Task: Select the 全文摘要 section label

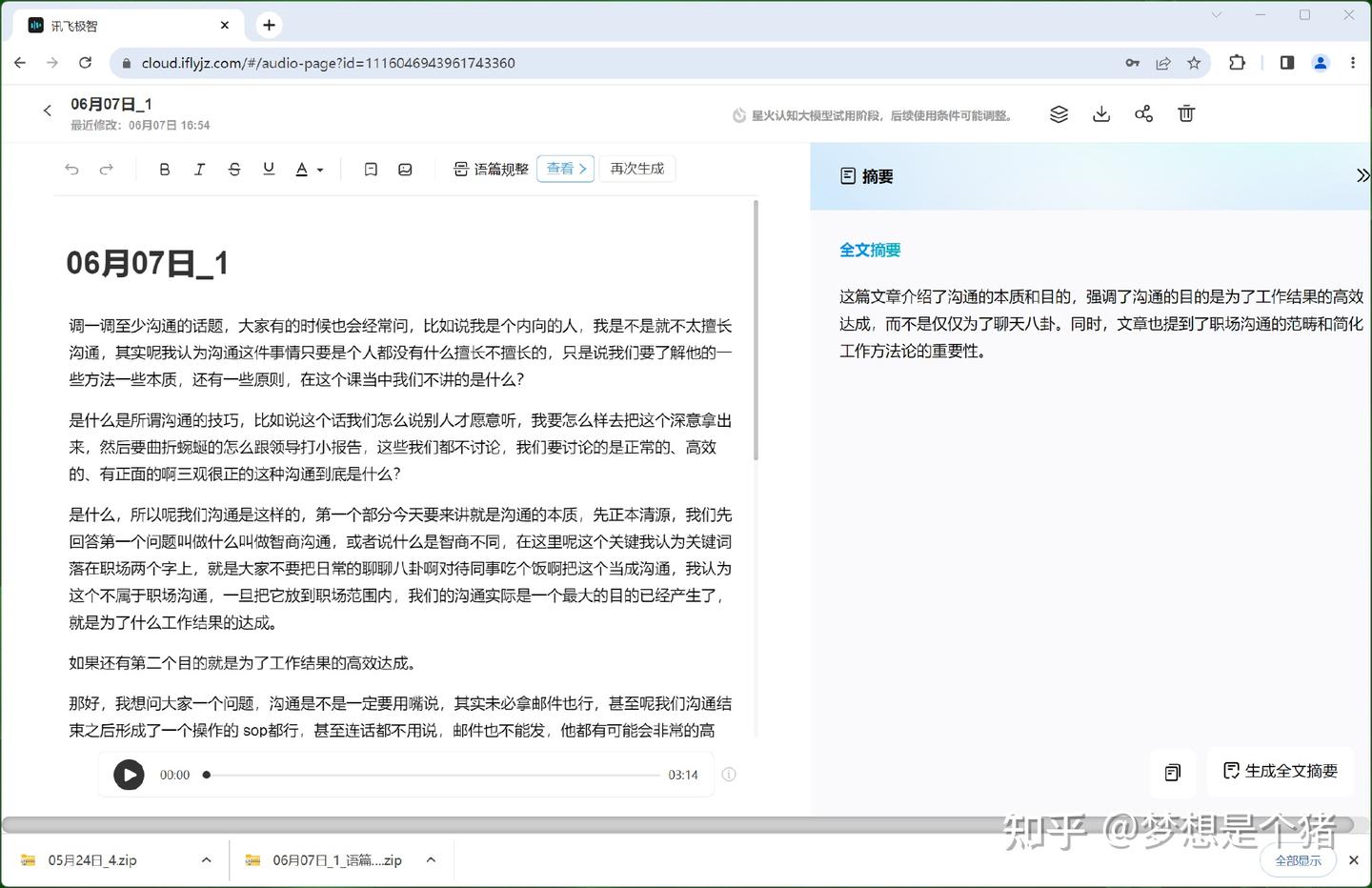Action: [869, 250]
